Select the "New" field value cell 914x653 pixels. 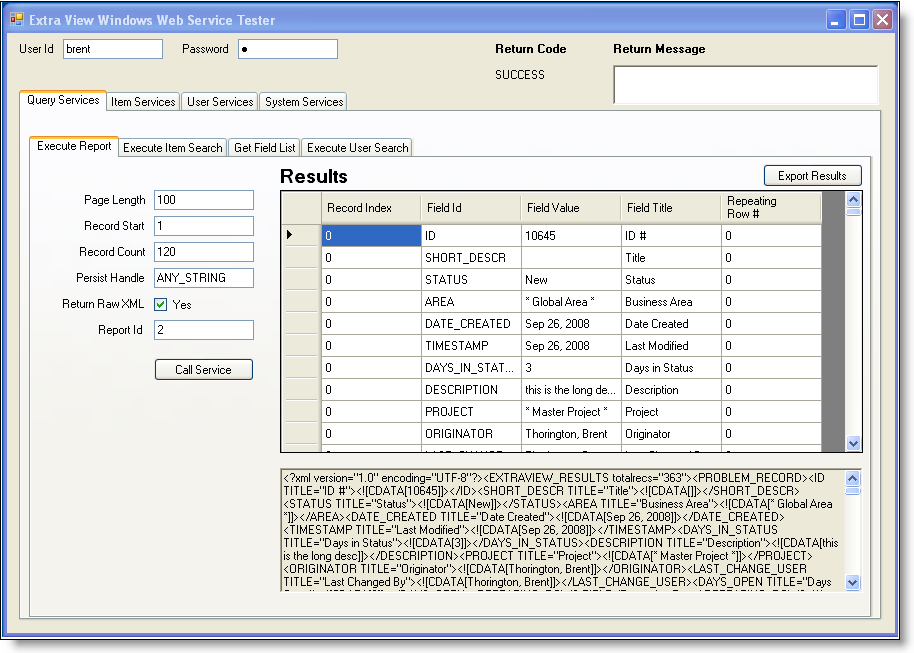[x=571, y=280]
